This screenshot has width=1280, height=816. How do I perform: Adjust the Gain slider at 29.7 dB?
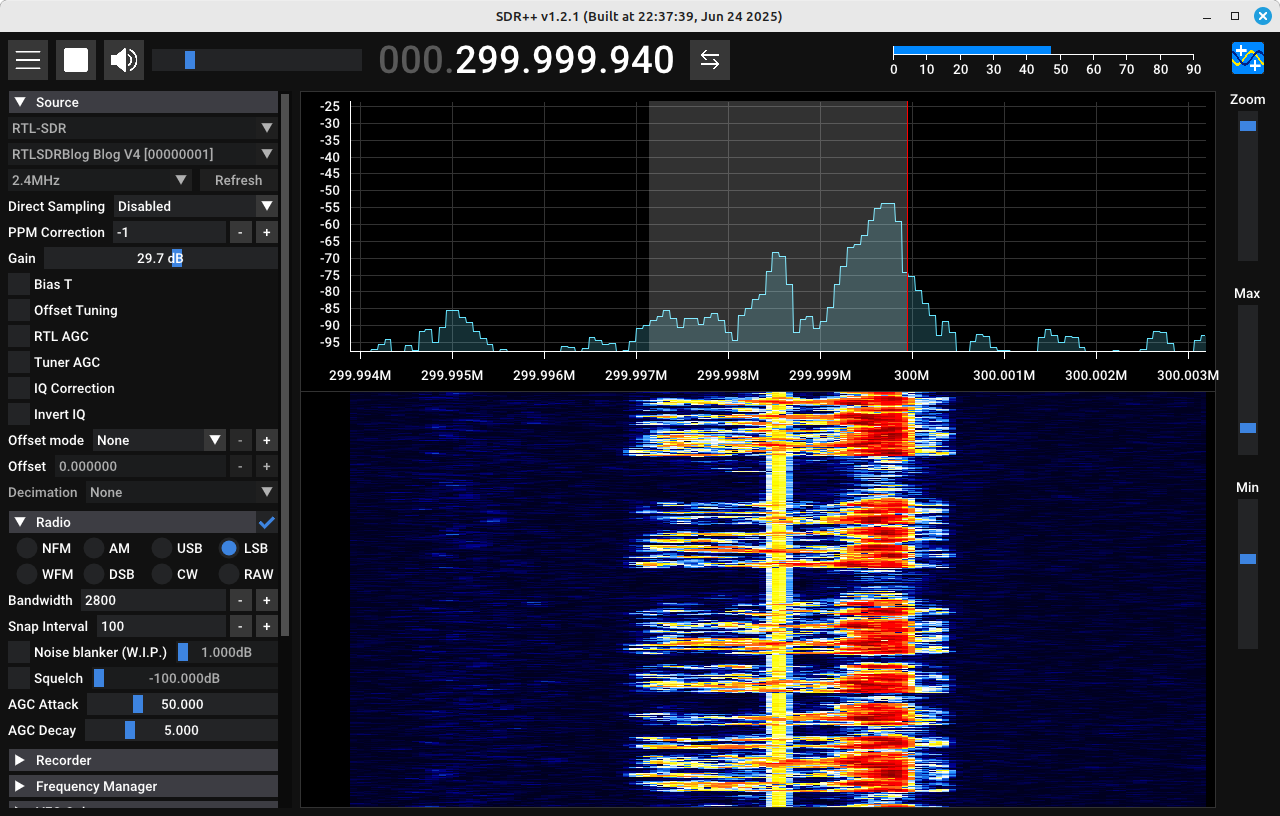pos(161,258)
